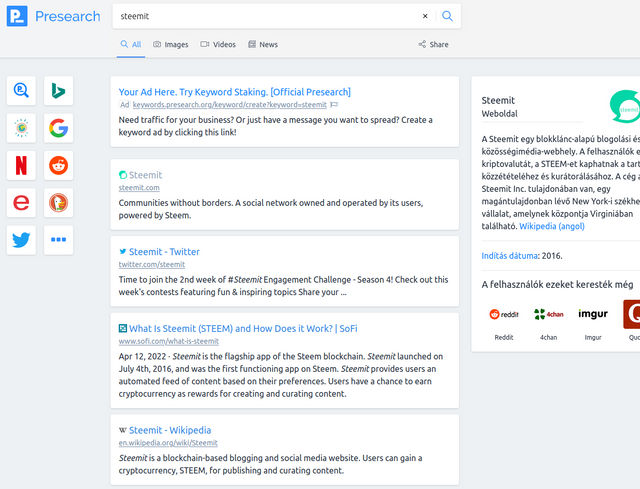The width and height of the screenshot is (640, 489).
Task: Click the Ad label badge
Action: [124, 105]
